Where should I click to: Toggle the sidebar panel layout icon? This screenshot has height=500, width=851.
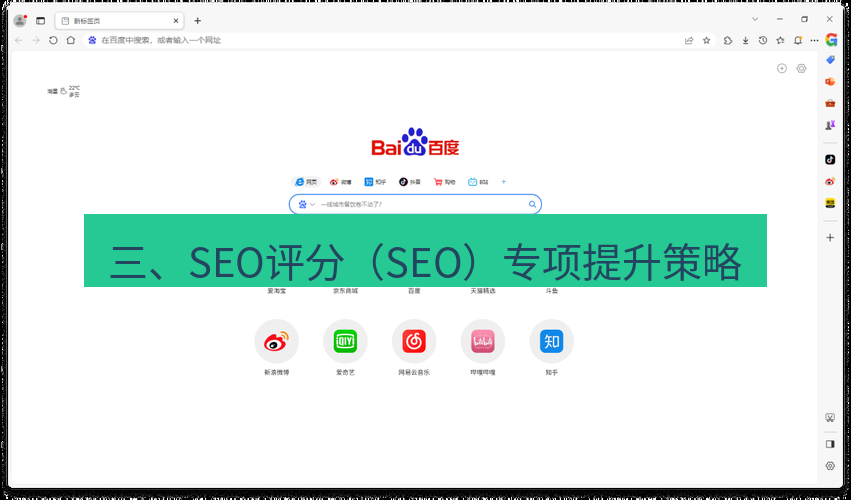click(x=830, y=444)
